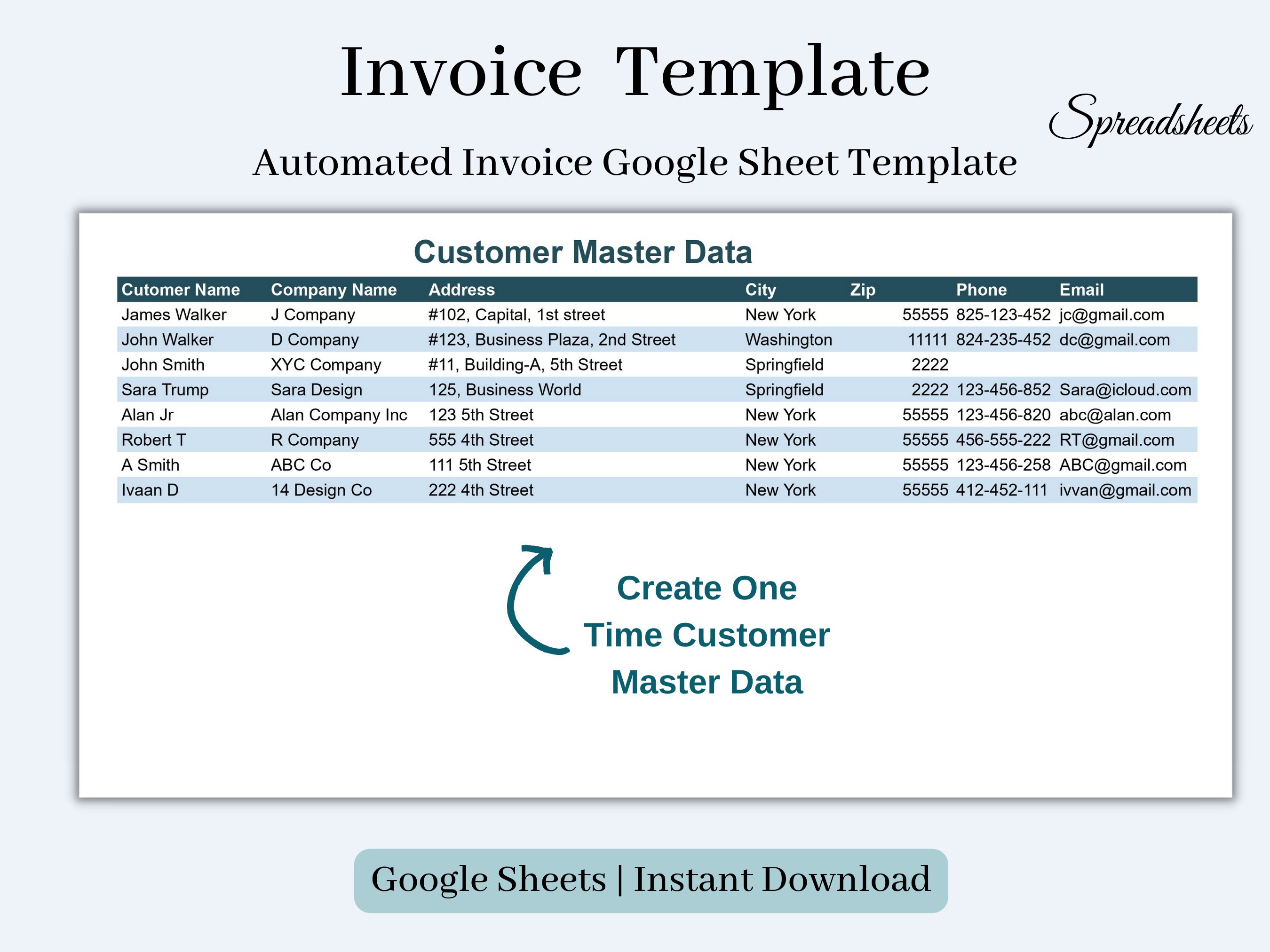Click the Google Sheets Instant Download button
This screenshot has height=952, width=1270.
coord(651,880)
